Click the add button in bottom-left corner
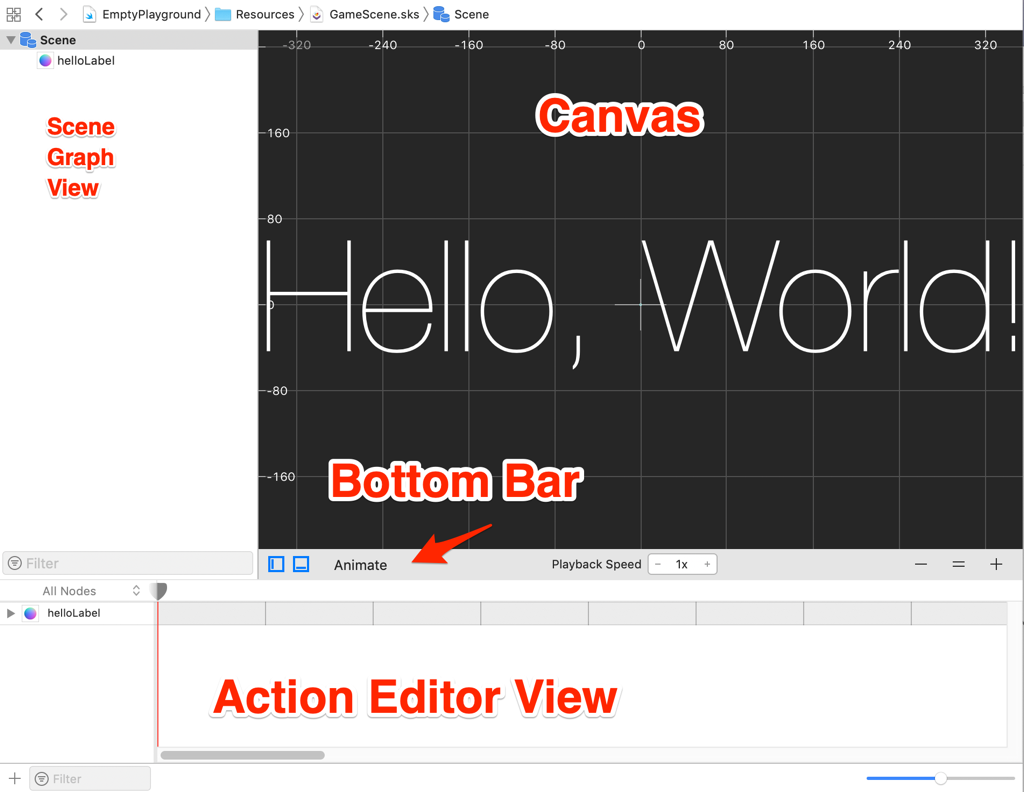 [14, 778]
